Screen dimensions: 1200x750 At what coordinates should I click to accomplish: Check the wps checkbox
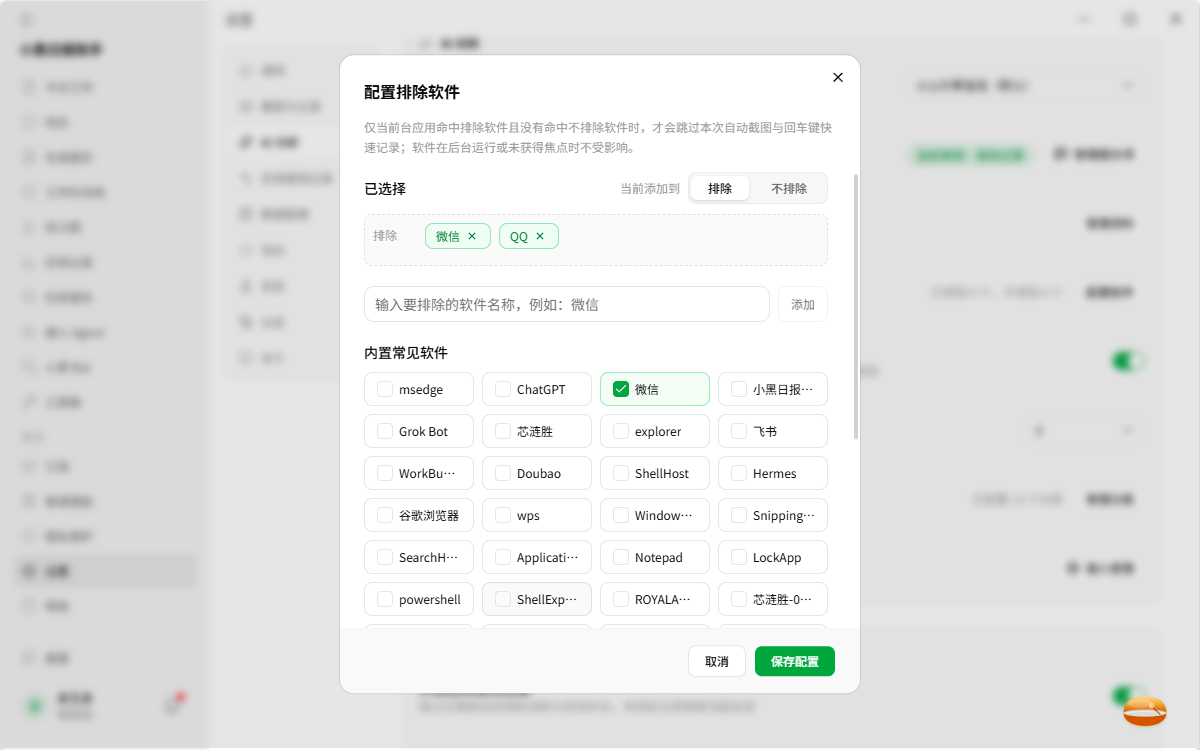tap(503, 515)
